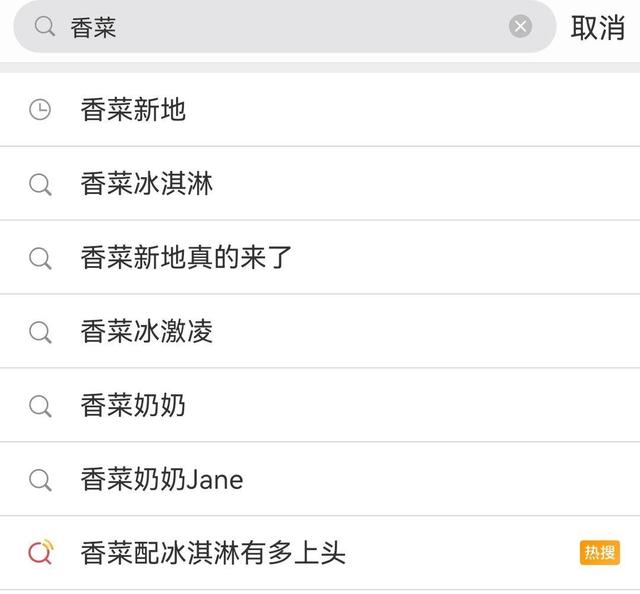The image size is (640, 594).
Task: Click the magnifier icon in search bar
Action: 44,27
